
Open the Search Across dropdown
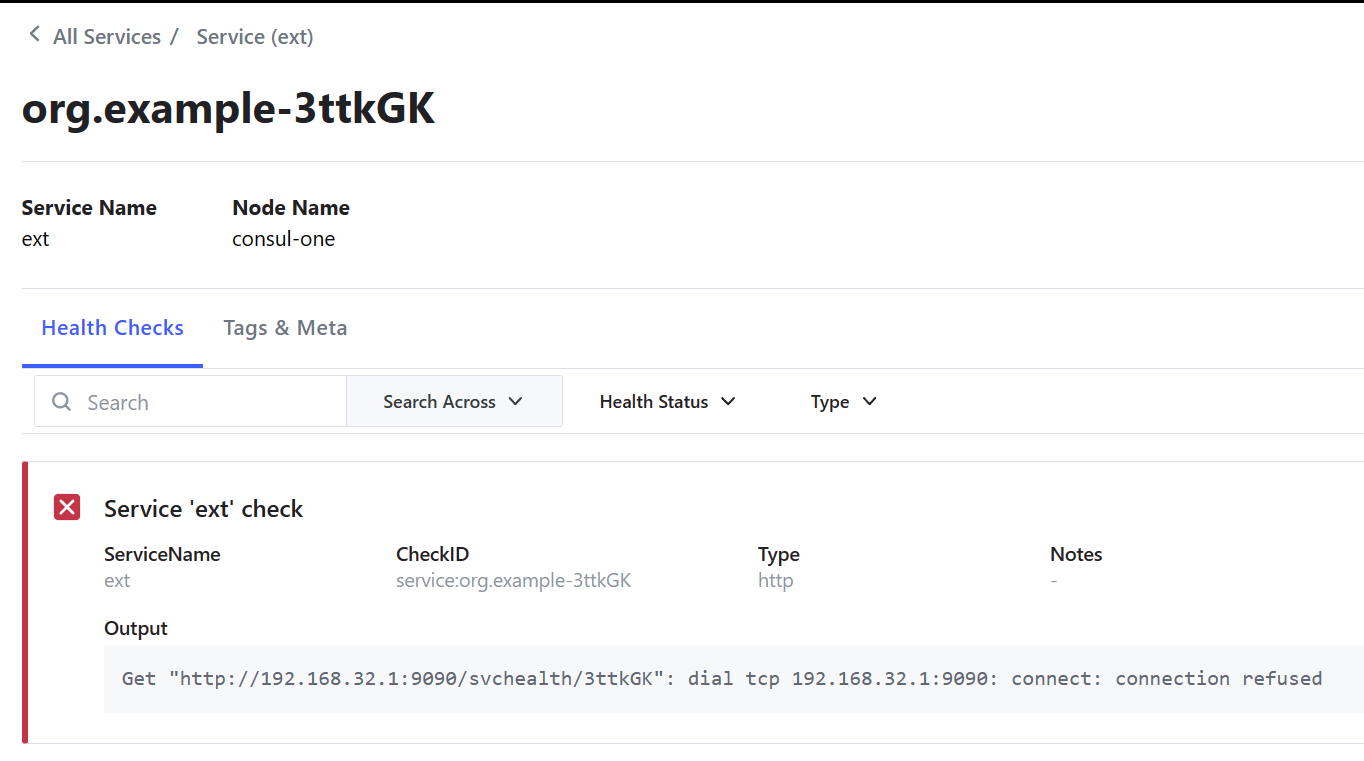point(454,401)
